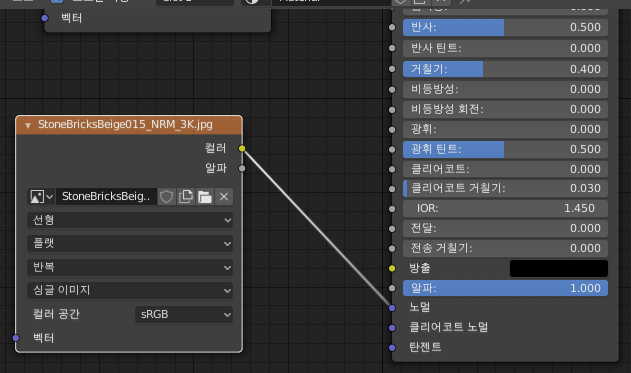Click the 알파 input socket on shader node
Viewport: 631px width, 373px height.
pyautogui.click(x=392, y=288)
